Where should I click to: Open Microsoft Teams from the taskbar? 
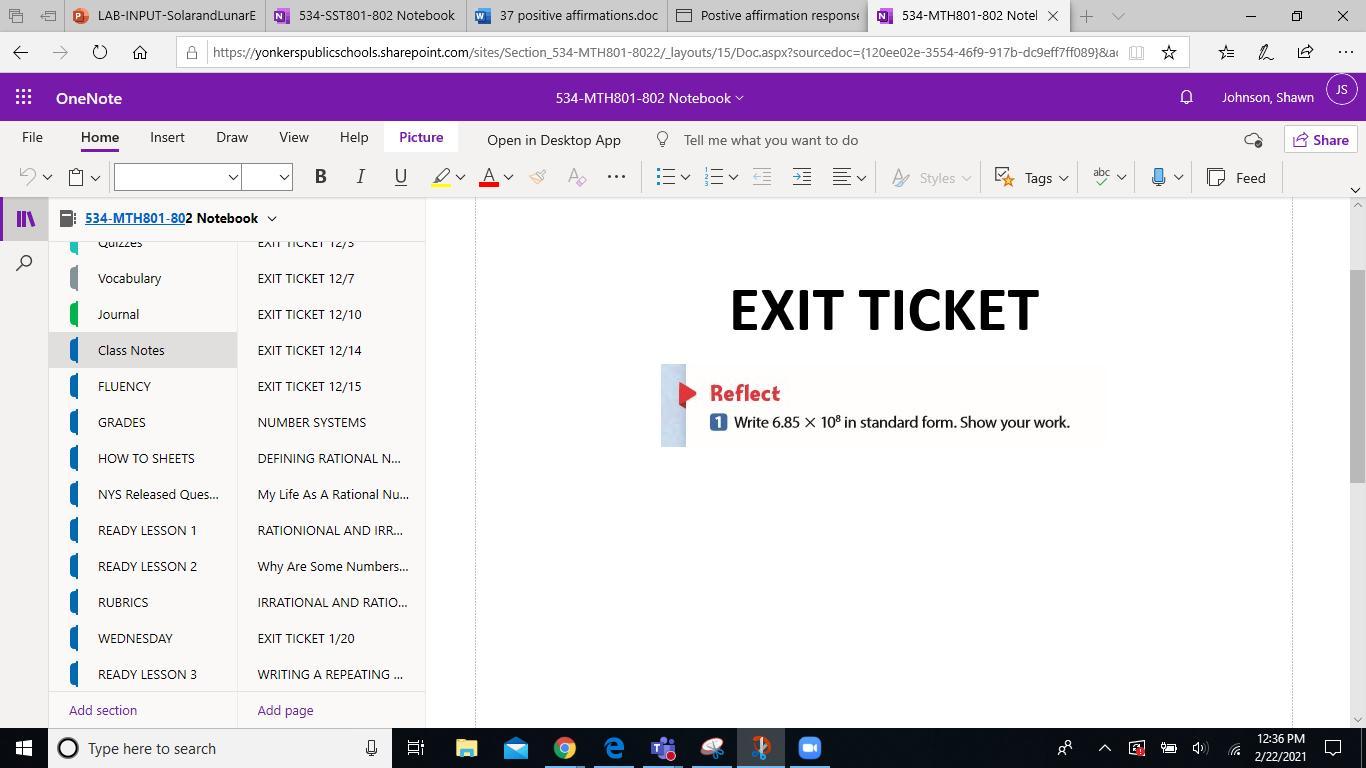663,748
